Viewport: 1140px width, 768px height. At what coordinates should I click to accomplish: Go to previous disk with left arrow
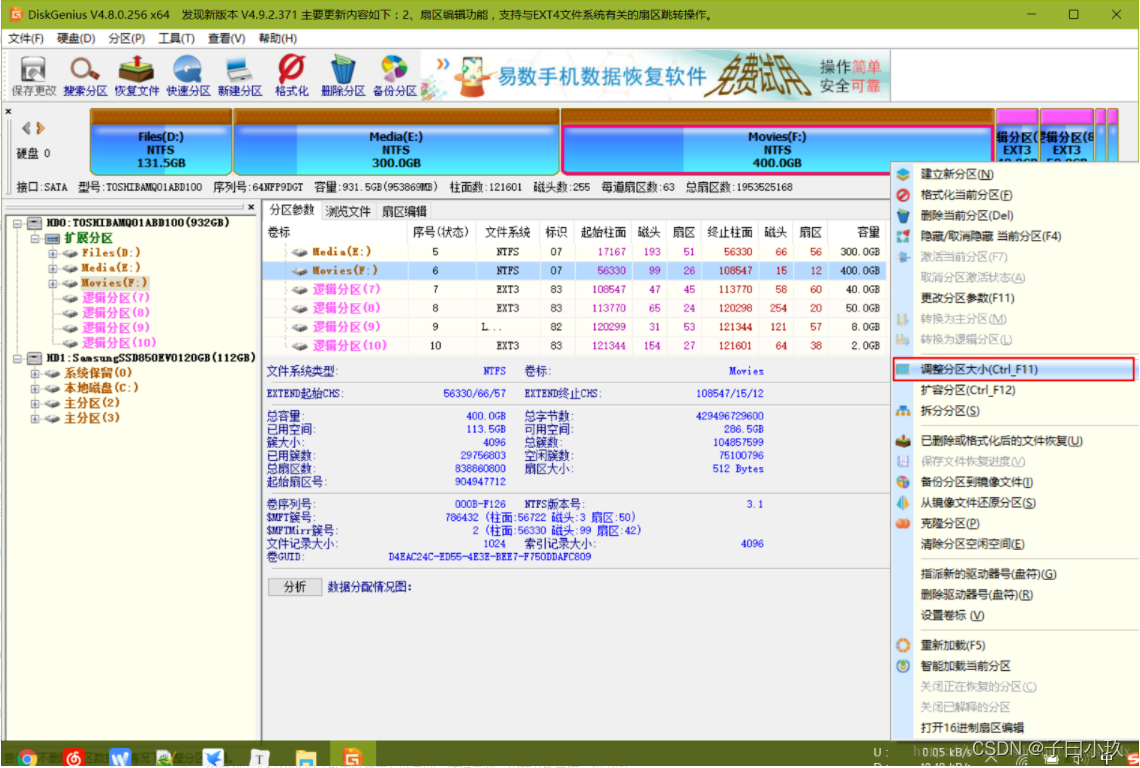[26, 128]
